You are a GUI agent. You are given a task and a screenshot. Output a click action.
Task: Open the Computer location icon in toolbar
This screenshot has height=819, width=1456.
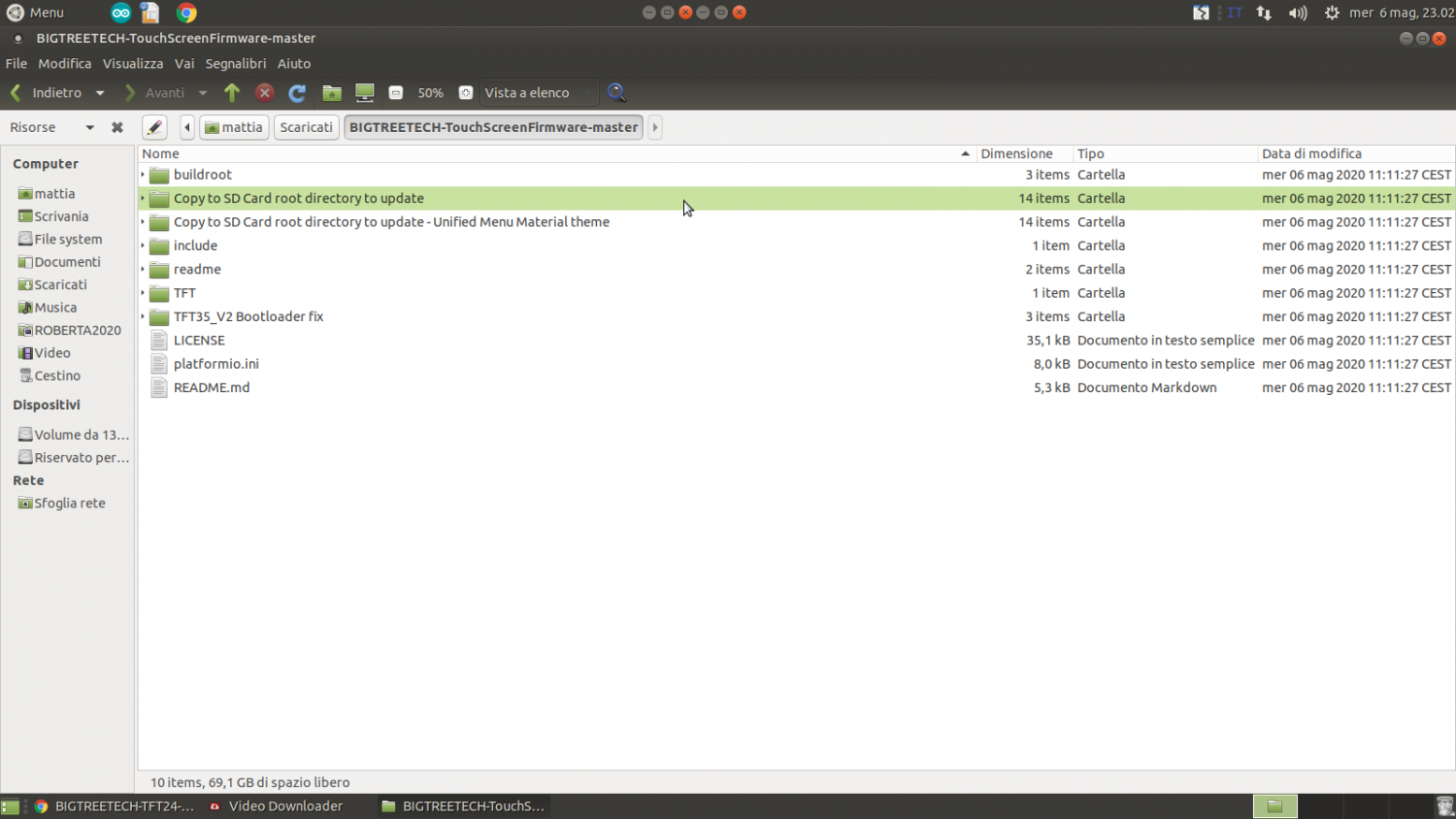tap(365, 92)
